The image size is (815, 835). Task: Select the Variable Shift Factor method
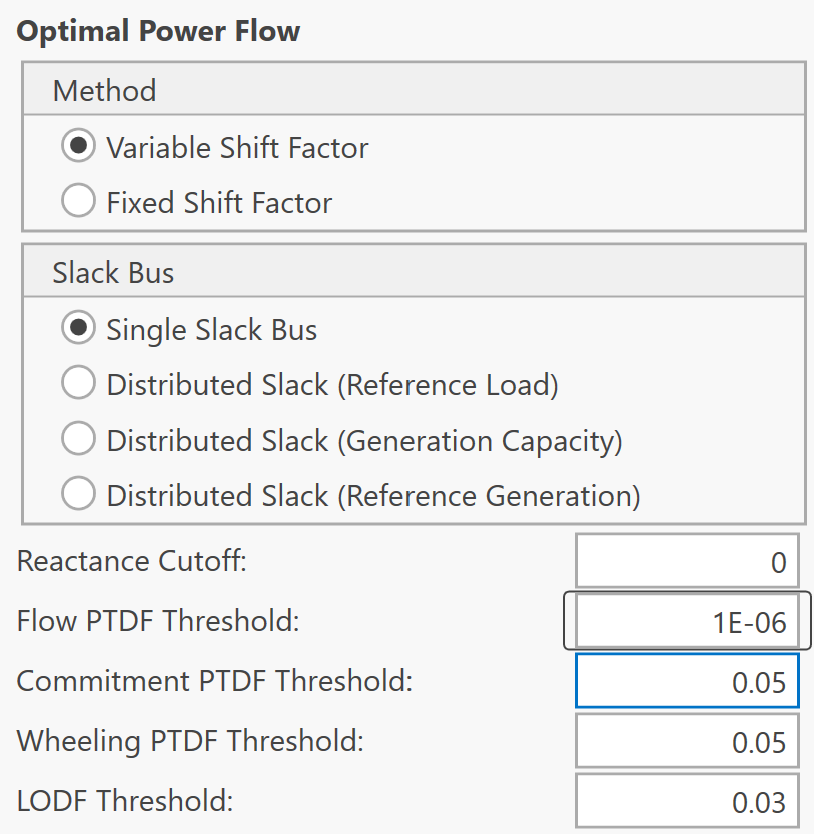click(x=78, y=147)
